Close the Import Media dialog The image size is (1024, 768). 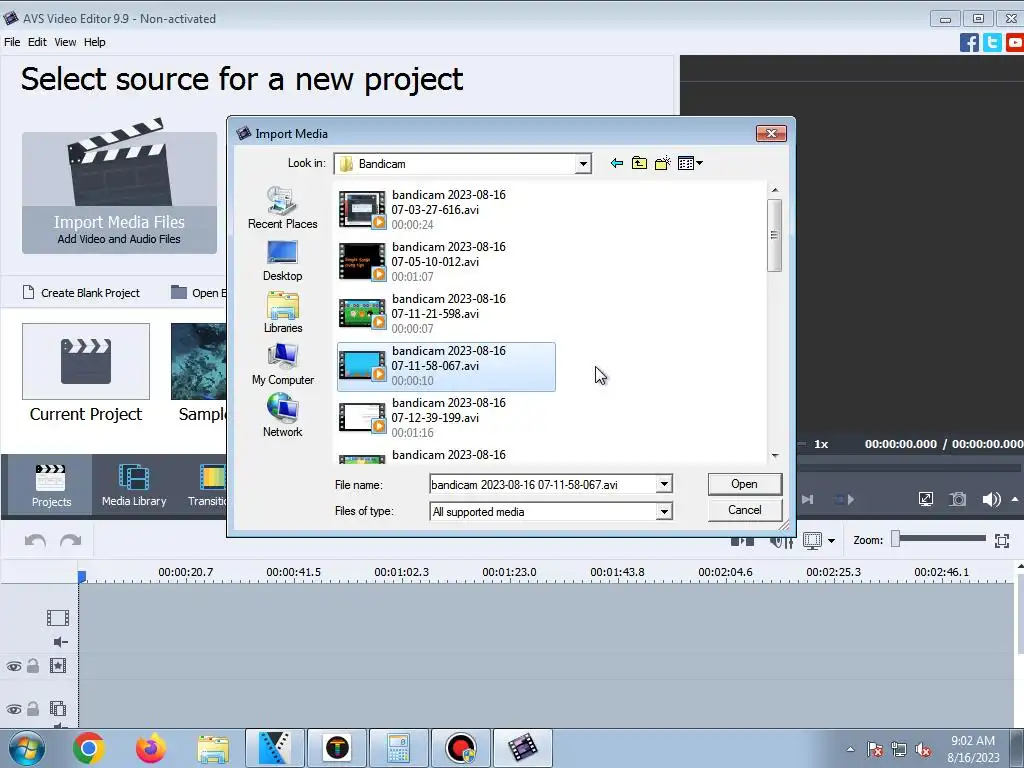click(771, 133)
